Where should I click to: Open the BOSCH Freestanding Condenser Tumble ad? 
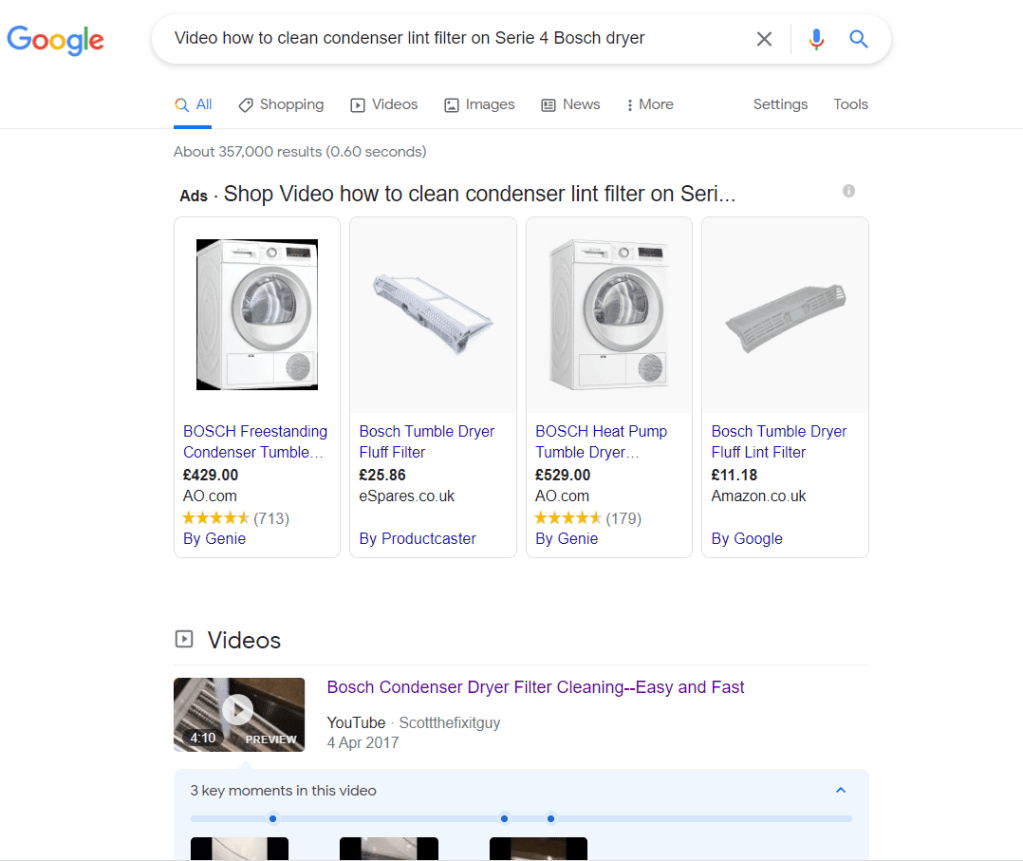click(255, 441)
